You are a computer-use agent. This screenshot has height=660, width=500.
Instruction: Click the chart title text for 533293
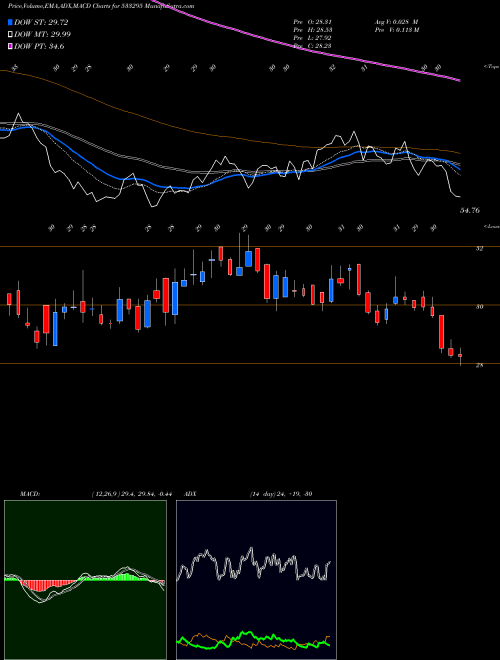[101, 6]
